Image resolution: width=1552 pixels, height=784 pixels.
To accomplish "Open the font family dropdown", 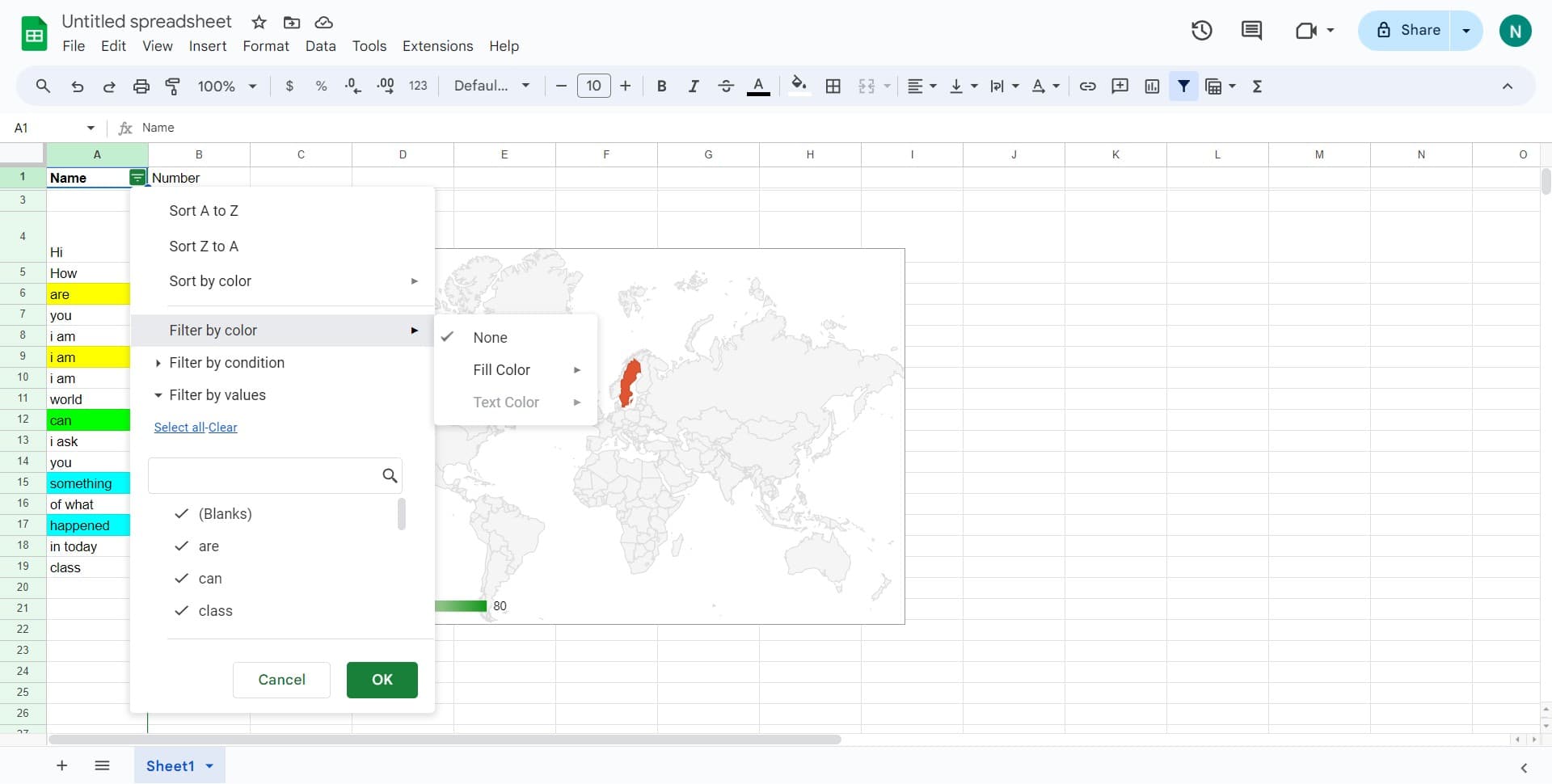I will coord(491,86).
